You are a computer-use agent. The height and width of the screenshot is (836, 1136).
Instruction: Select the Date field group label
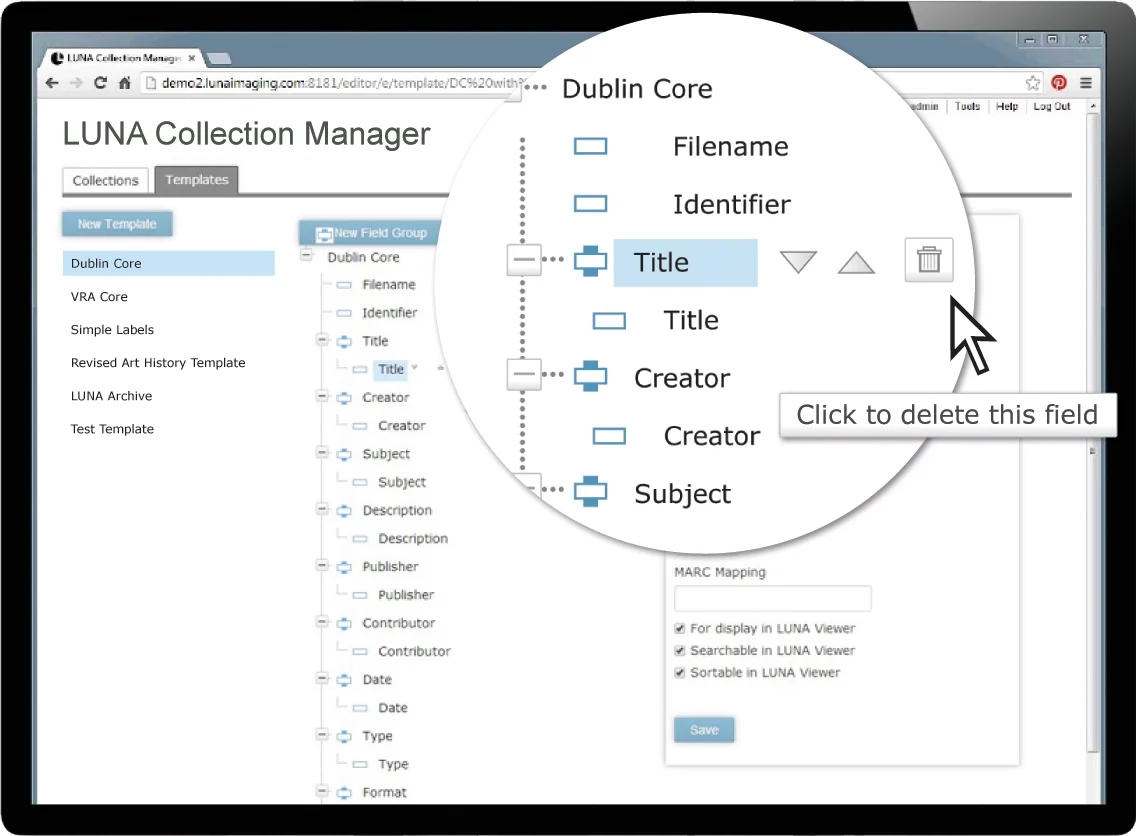377,680
